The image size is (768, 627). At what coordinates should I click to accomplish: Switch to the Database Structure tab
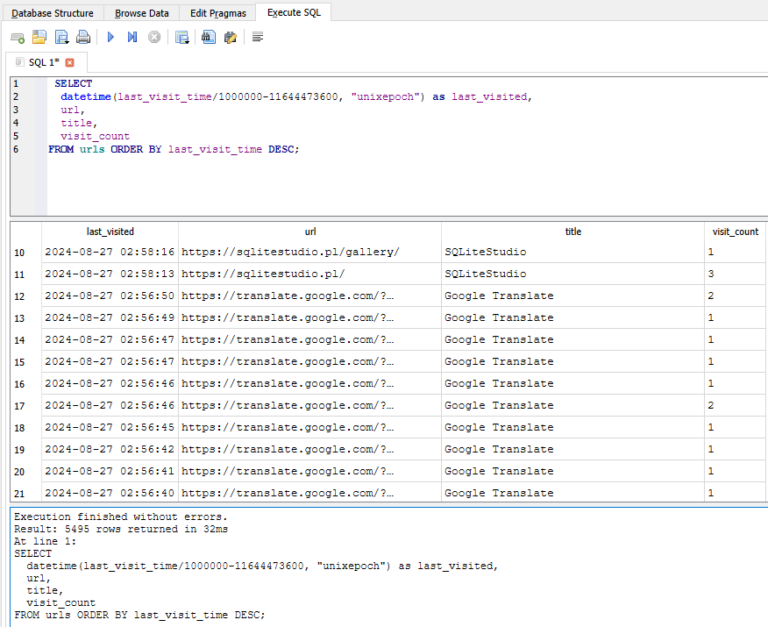(52, 13)
